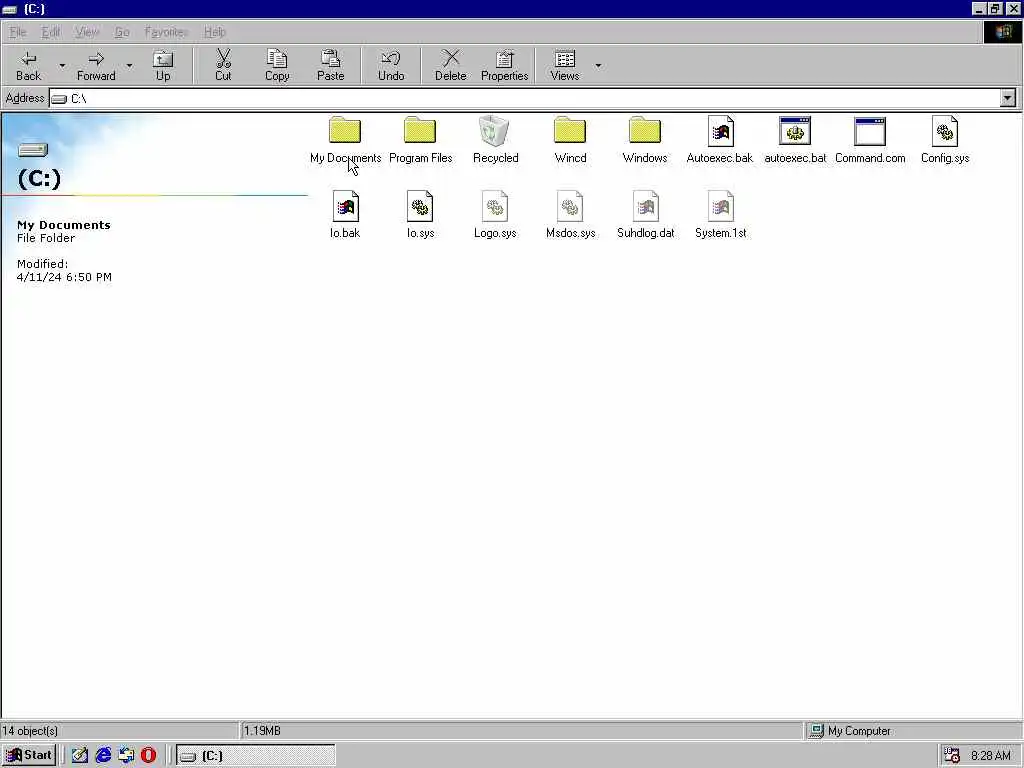Open the Views dropdown arrow
This screenshot has height=768, width=1024.
pyautogui.click(x=598, y=65)
